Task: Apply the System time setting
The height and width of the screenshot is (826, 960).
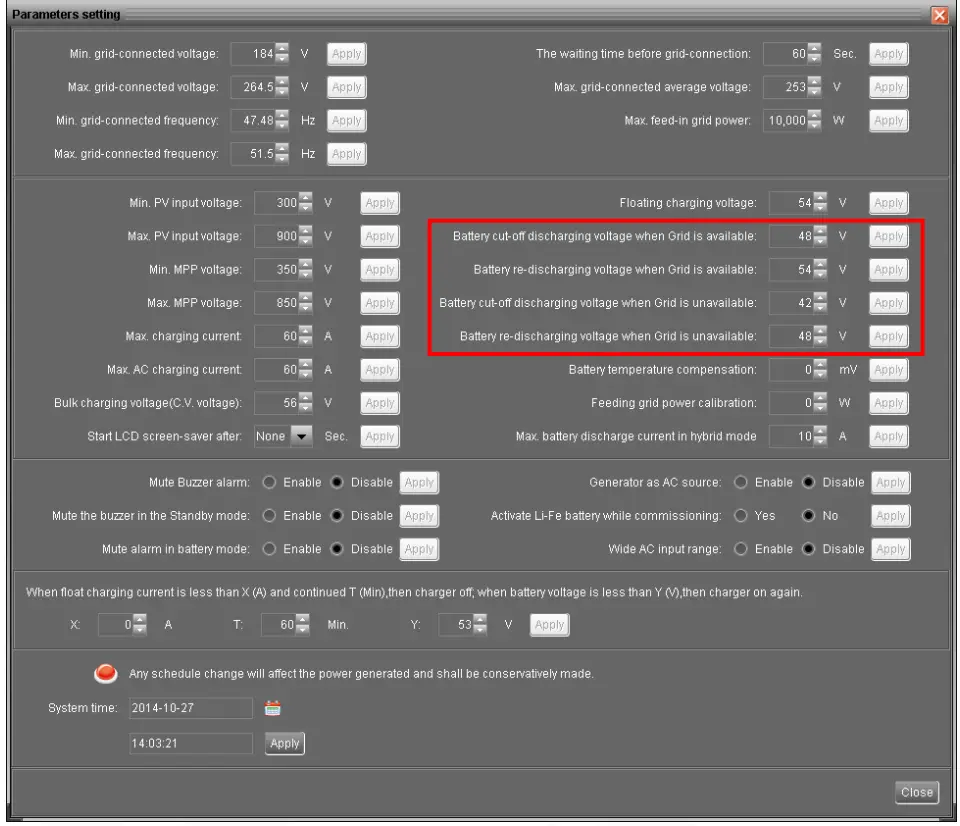Action: pos(285,743)
